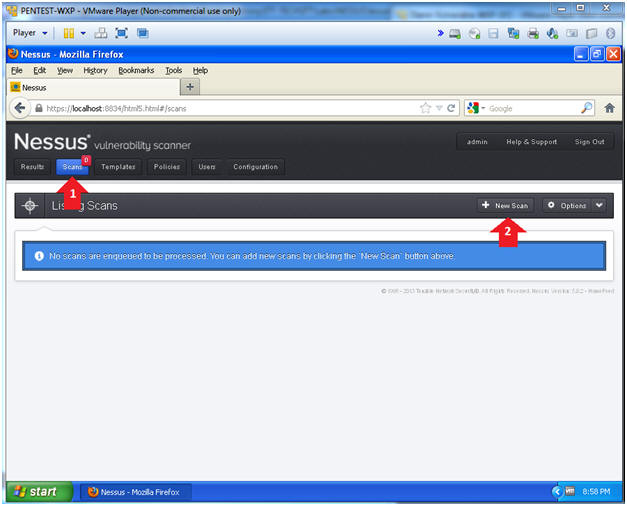
Task: Click the VMware device icon left of Bluetooth
Action: click(591, 34)
